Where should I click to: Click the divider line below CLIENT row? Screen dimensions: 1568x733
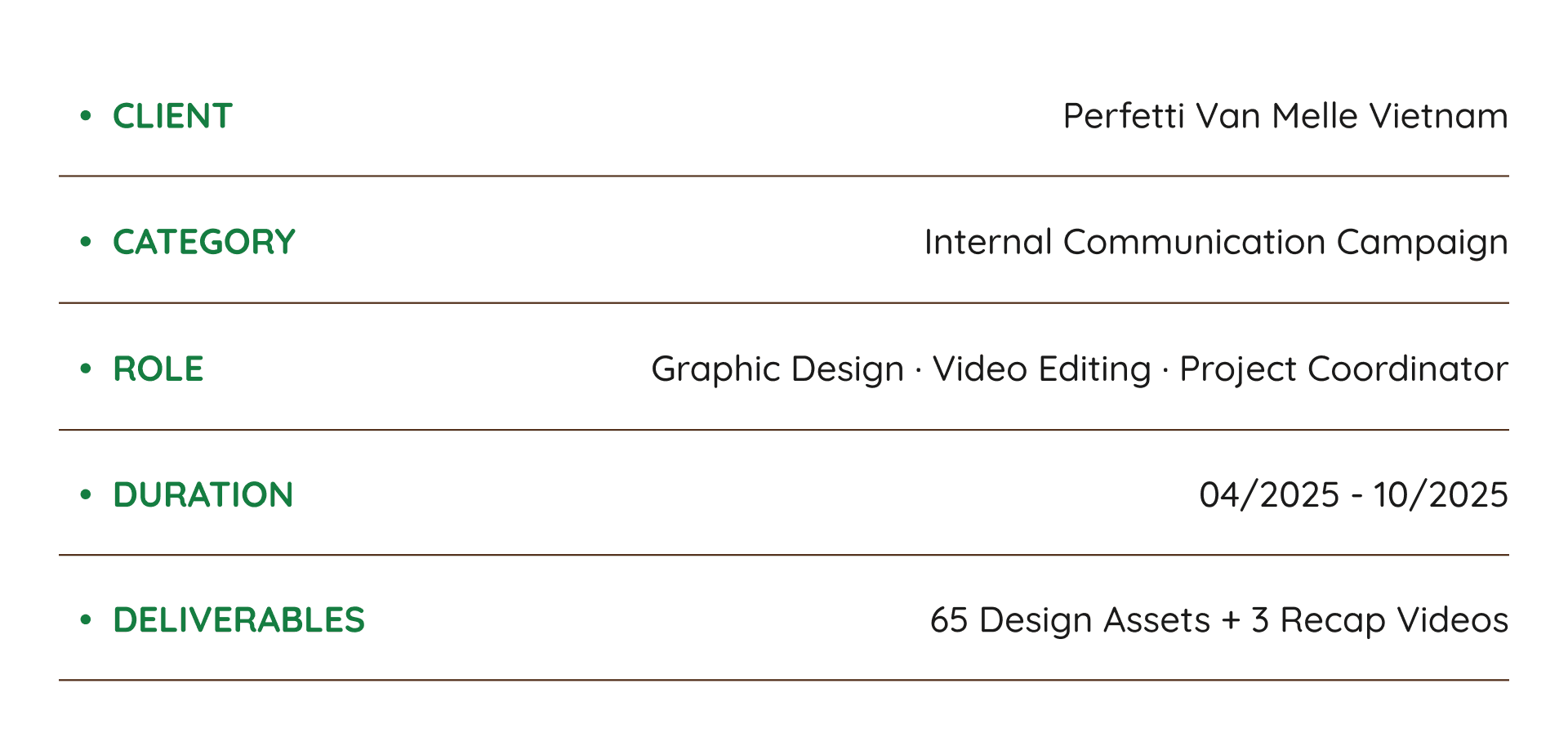click(784, 176)
